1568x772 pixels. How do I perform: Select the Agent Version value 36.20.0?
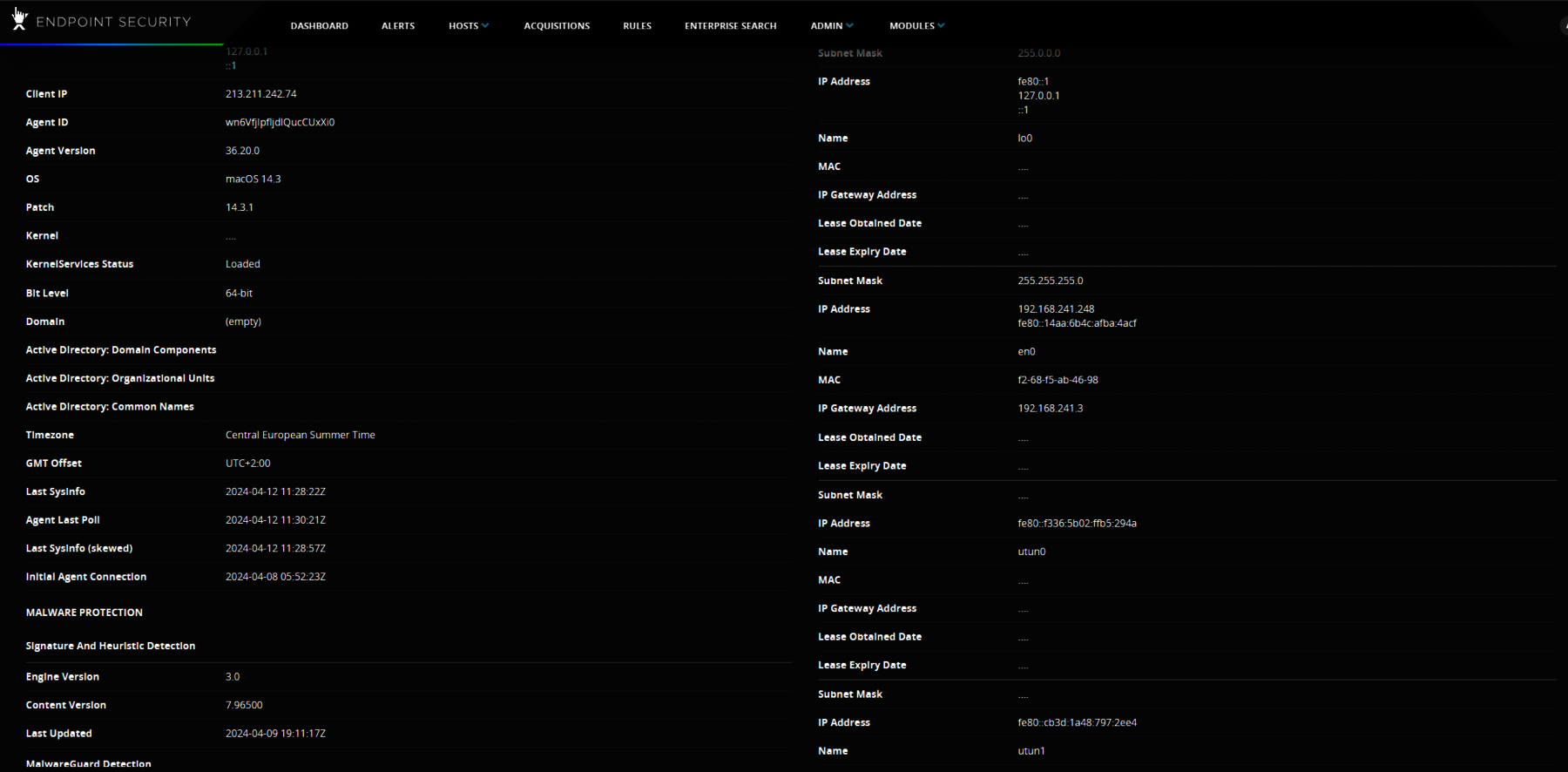pyautogui.click(x=242, y=151)
